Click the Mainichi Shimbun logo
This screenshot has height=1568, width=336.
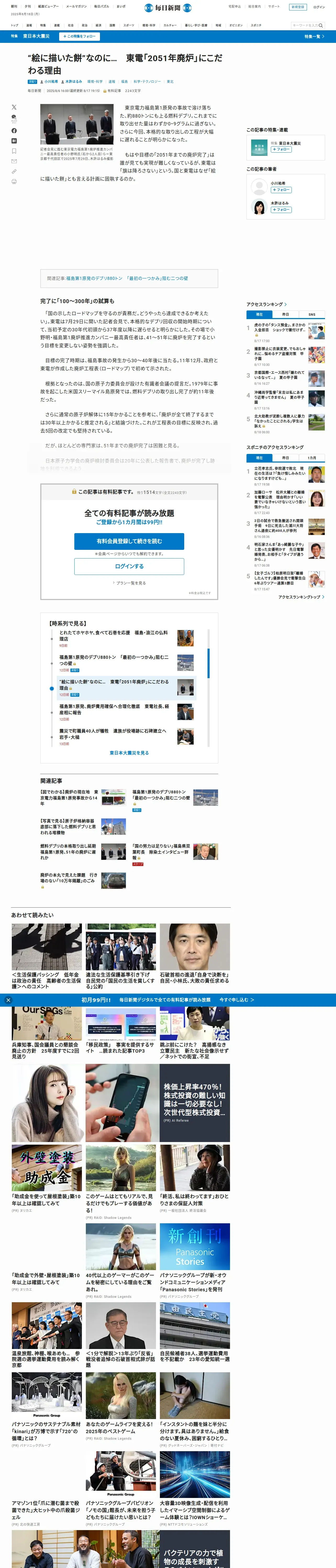168,8
